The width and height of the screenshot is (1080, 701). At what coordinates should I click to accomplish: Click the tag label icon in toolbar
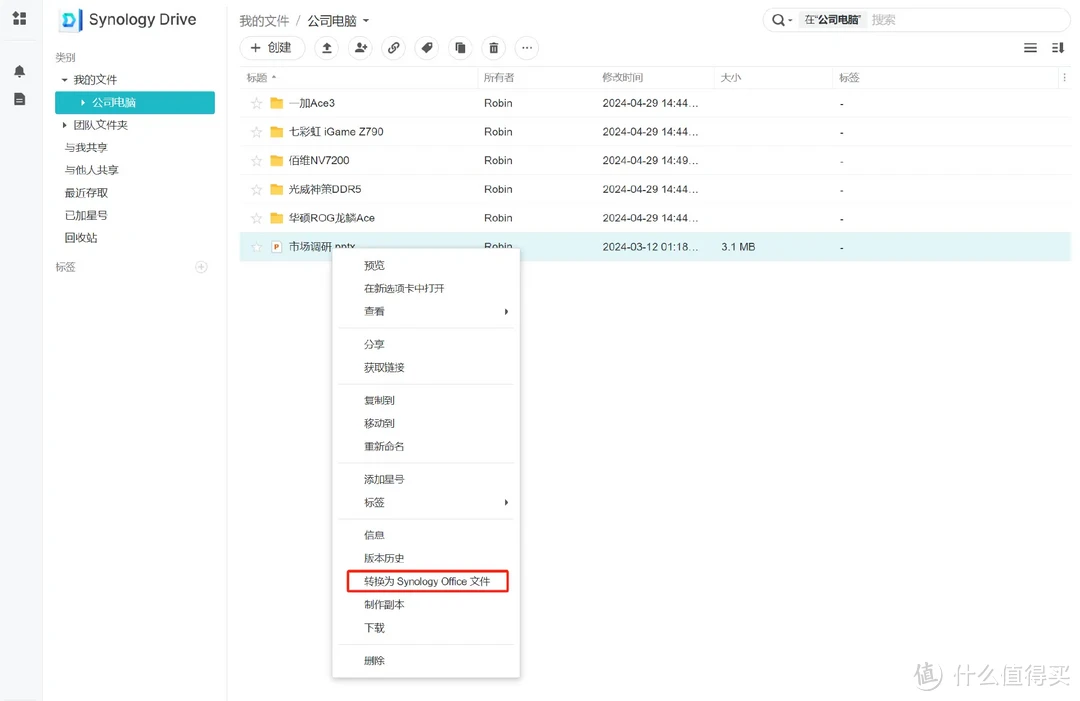point(427,48)
